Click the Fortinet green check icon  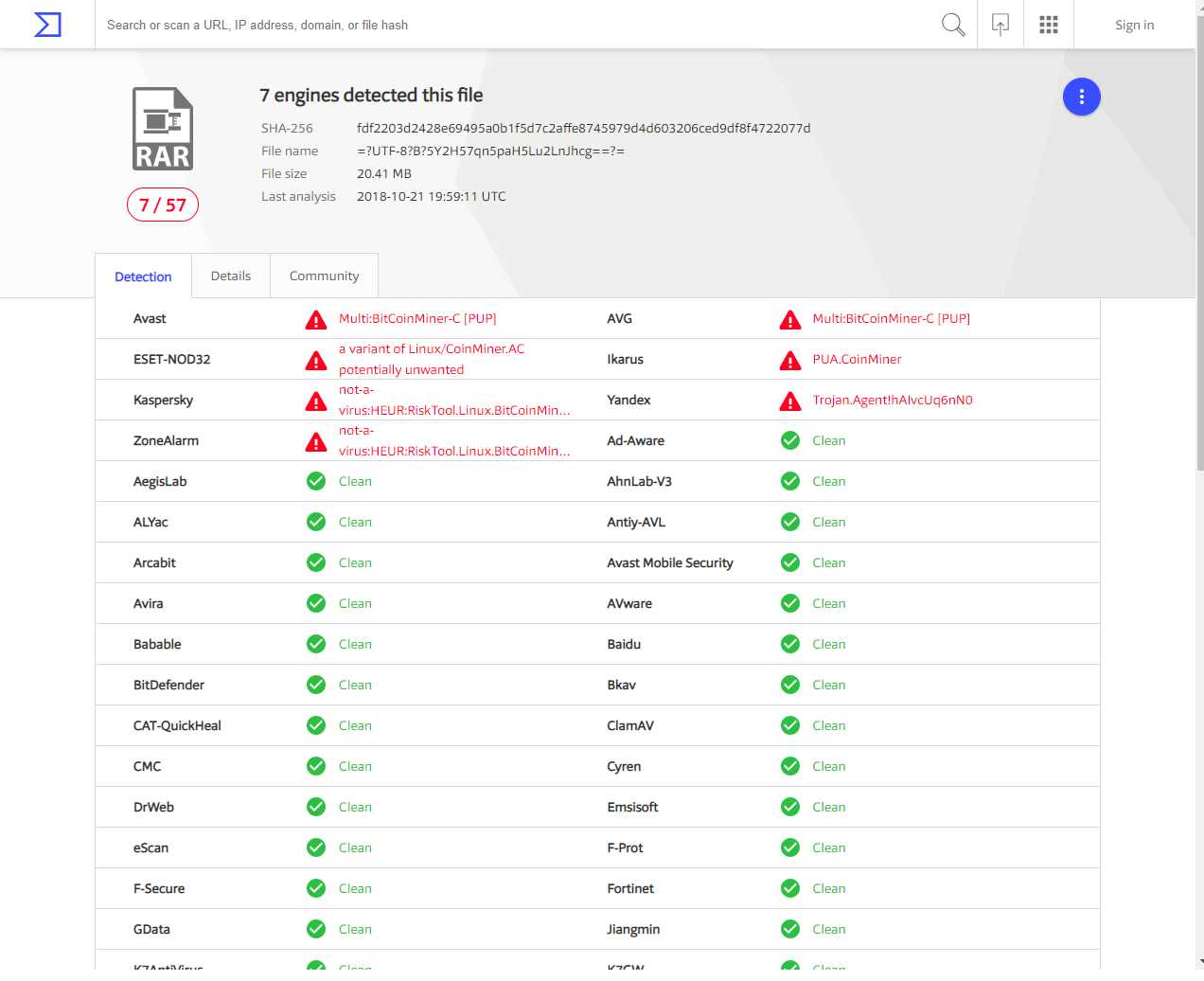pyautogui.click(x=790, y=888)
